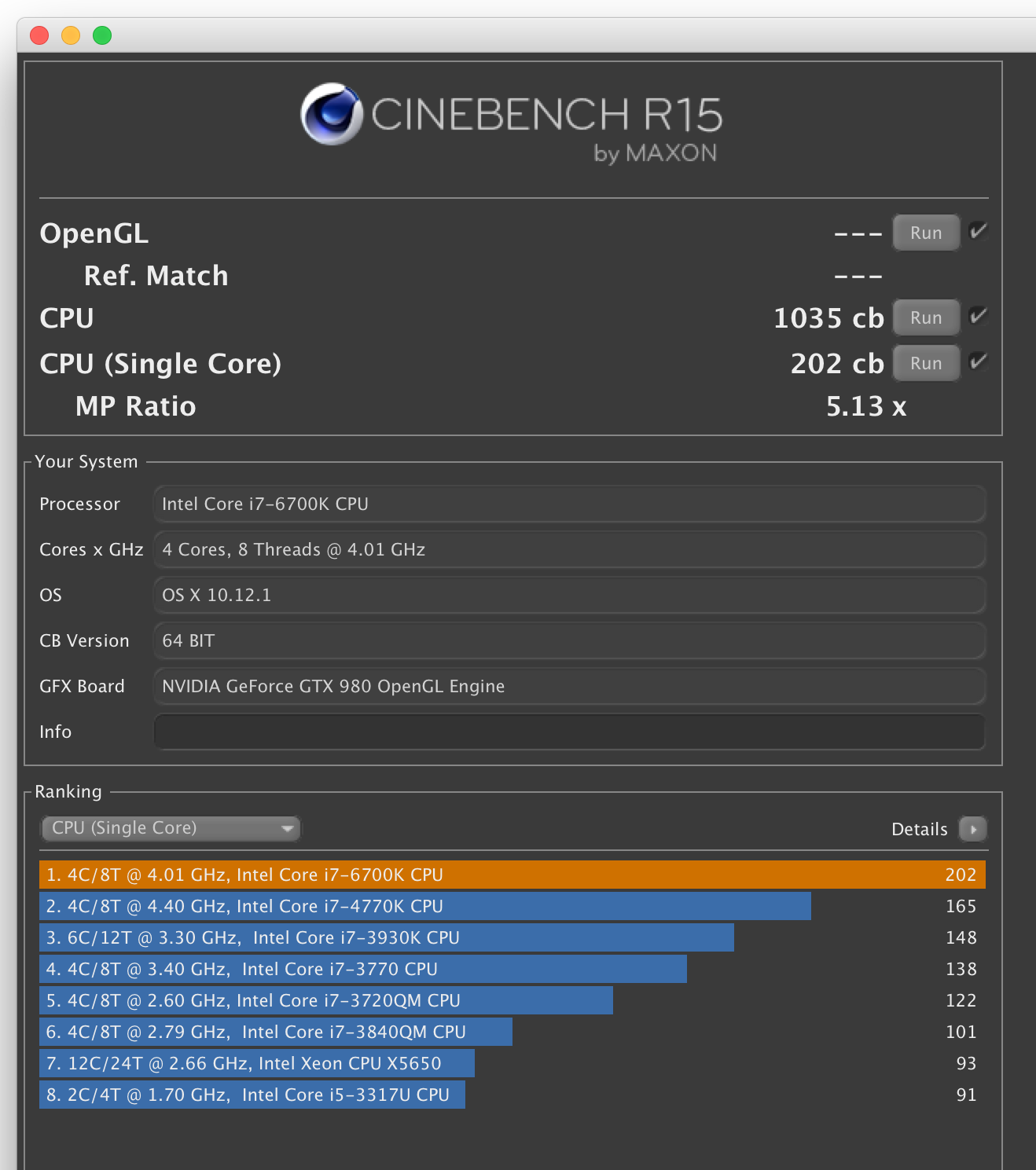Click the MP Ratio label
The height and width of the screenshot is (1170, 1036).
pos(135,406)
